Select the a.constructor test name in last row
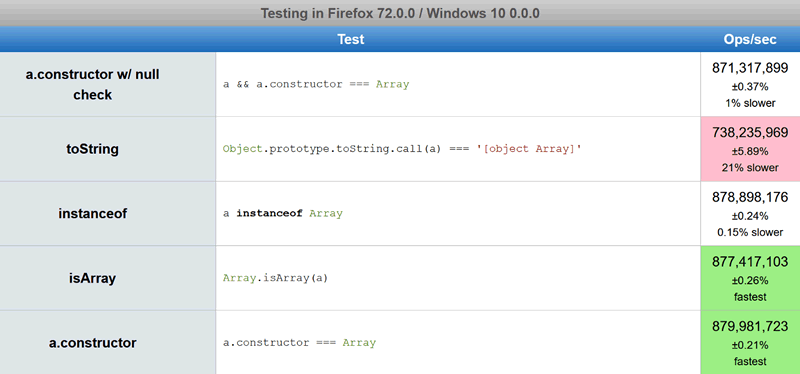800x374 pixels. coord(92,343)
